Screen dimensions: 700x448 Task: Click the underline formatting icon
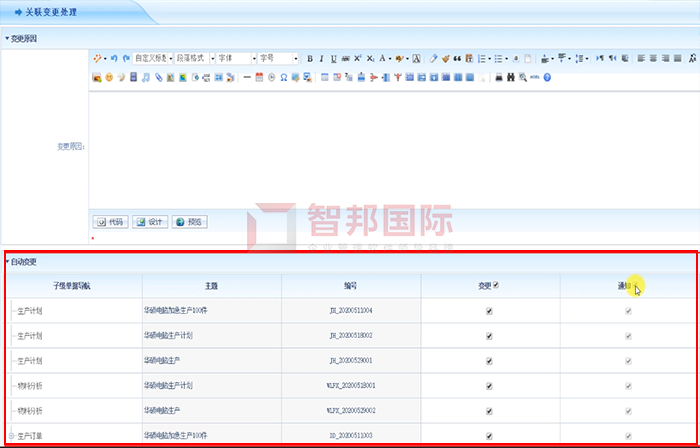333,58
